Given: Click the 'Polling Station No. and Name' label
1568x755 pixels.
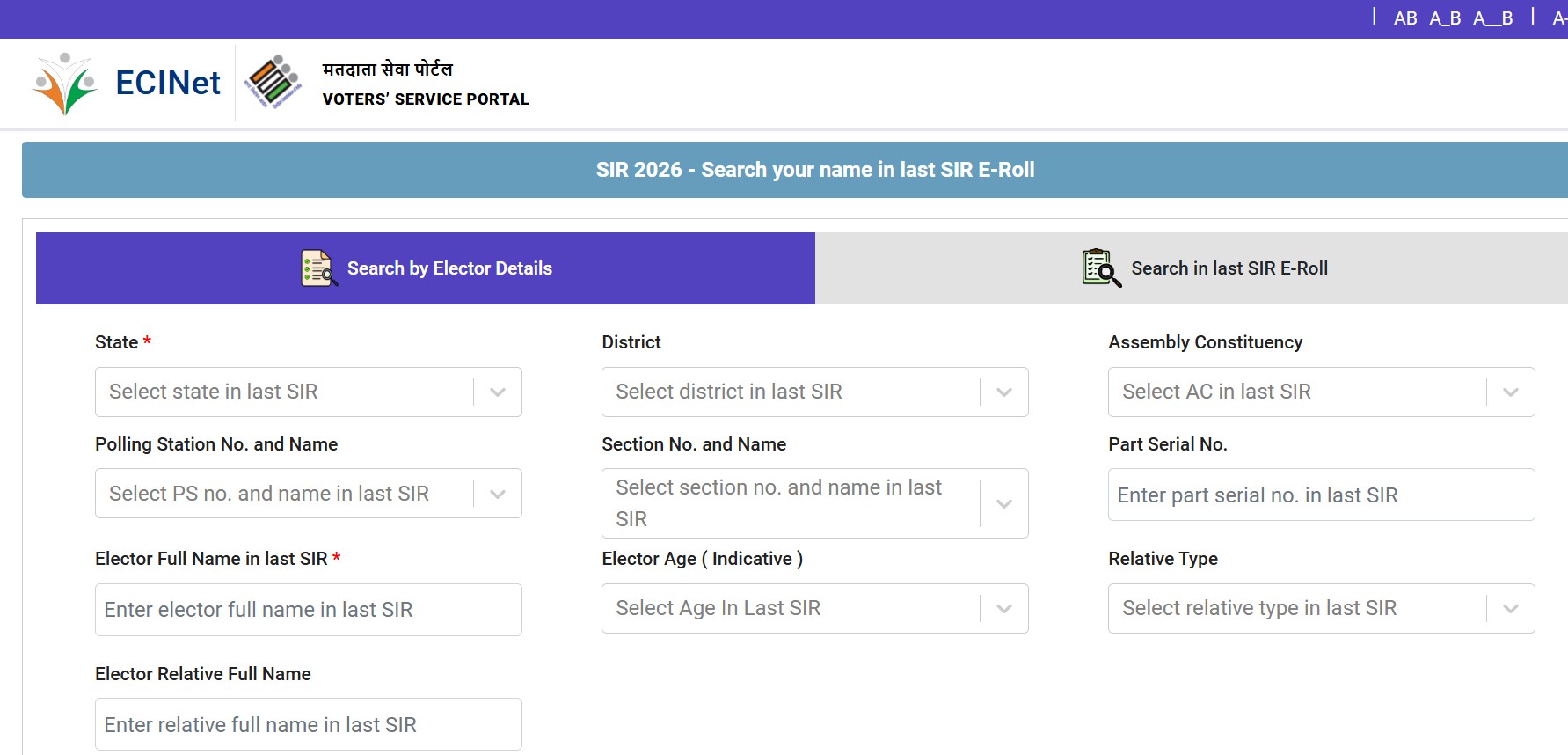Looking at the screenshot, I should pos(216,444).
